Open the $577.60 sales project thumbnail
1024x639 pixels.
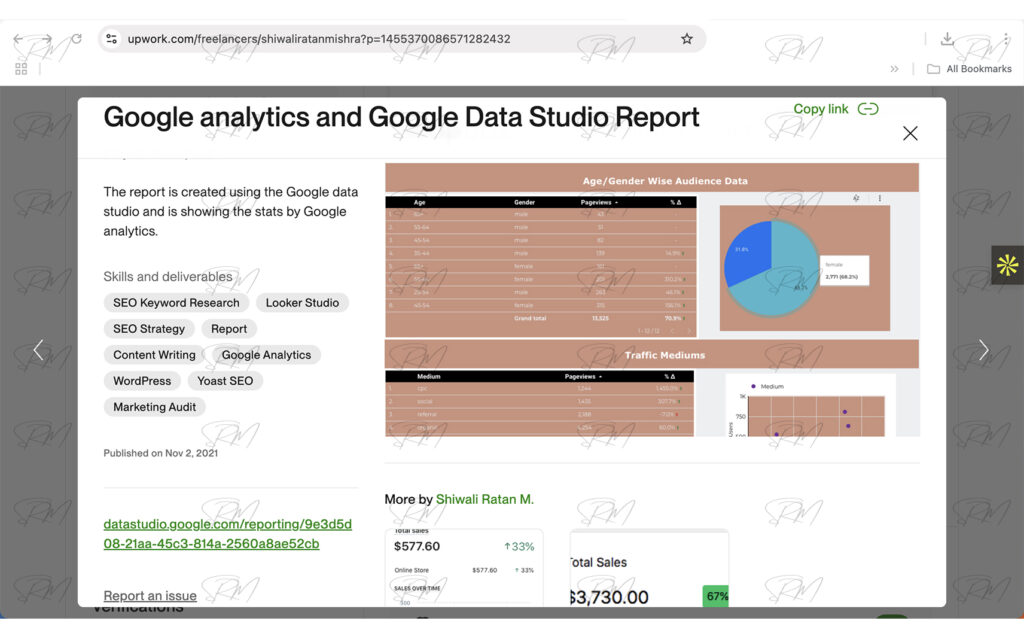coord(464,568)
